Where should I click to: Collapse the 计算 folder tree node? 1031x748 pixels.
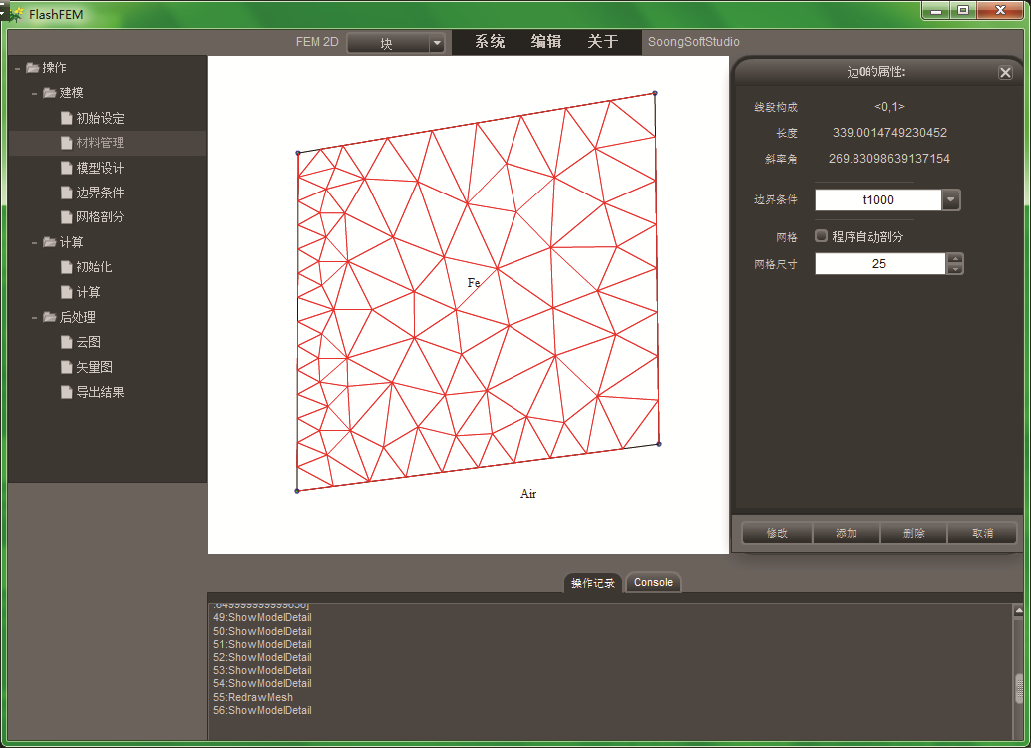34,243
